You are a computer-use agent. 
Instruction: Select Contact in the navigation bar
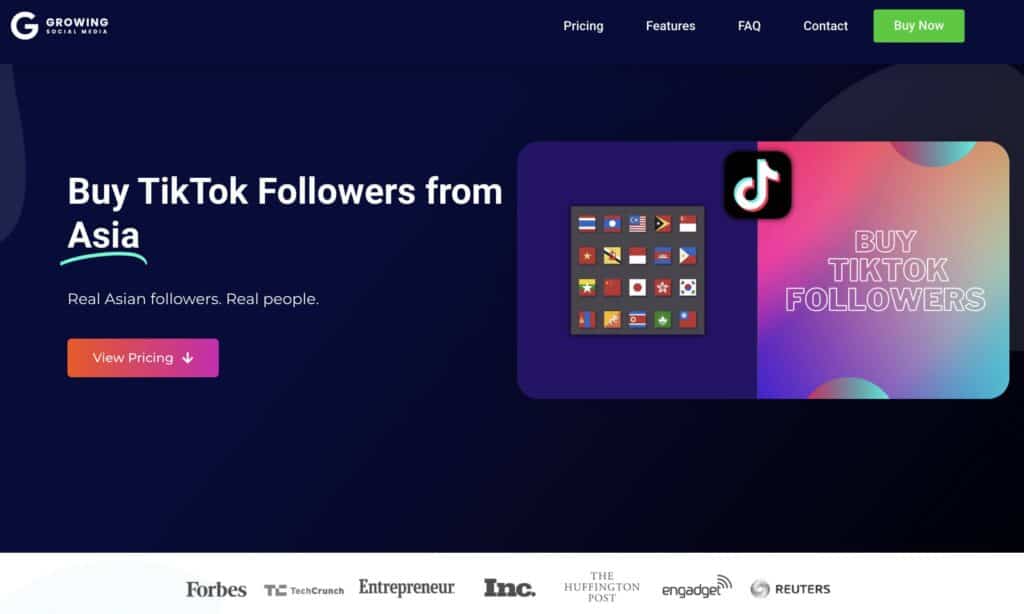(825, 26)
